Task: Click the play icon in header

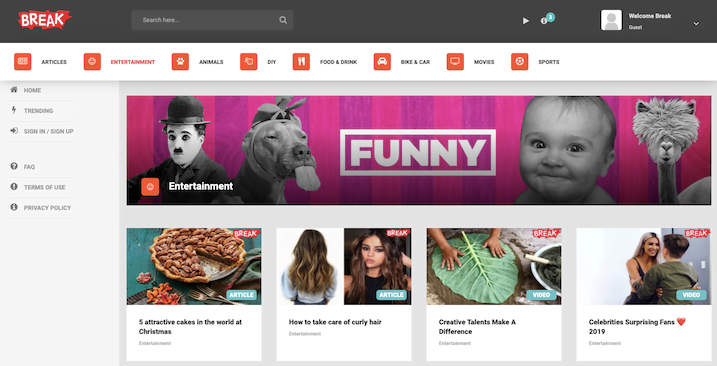Action: click(x=526, y=21)
